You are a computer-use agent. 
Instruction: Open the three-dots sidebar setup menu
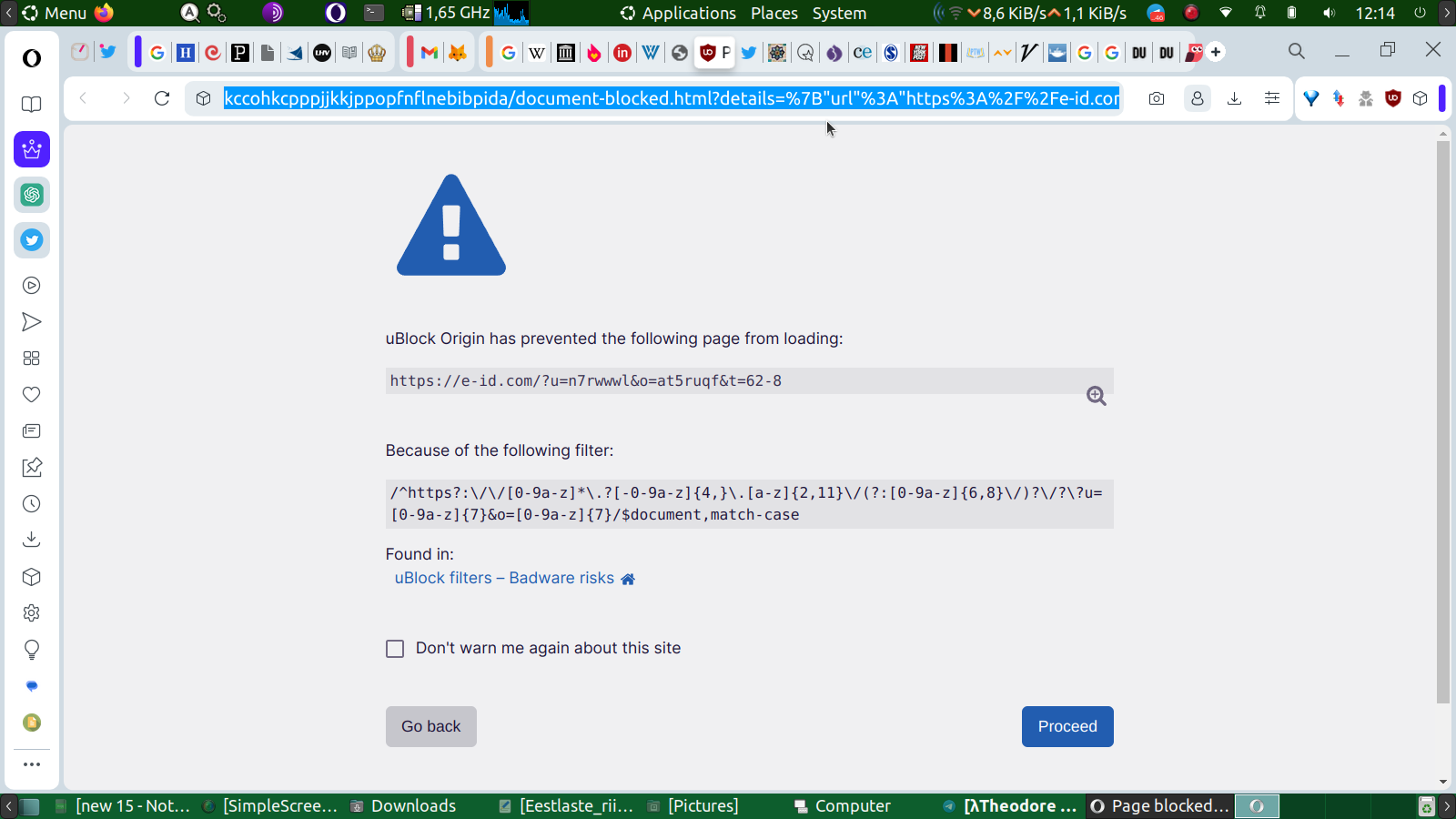coord(32,764)
